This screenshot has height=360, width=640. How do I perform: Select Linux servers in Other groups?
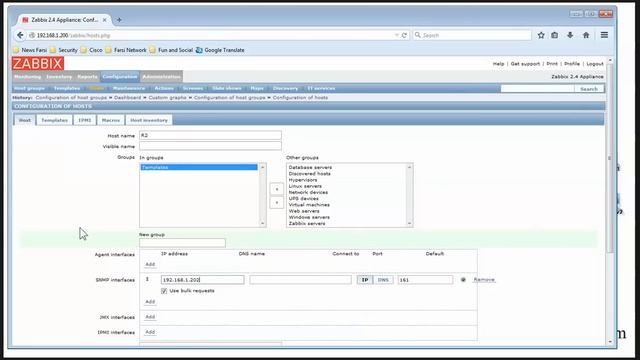pyautogui.click(x=305, y=186)
